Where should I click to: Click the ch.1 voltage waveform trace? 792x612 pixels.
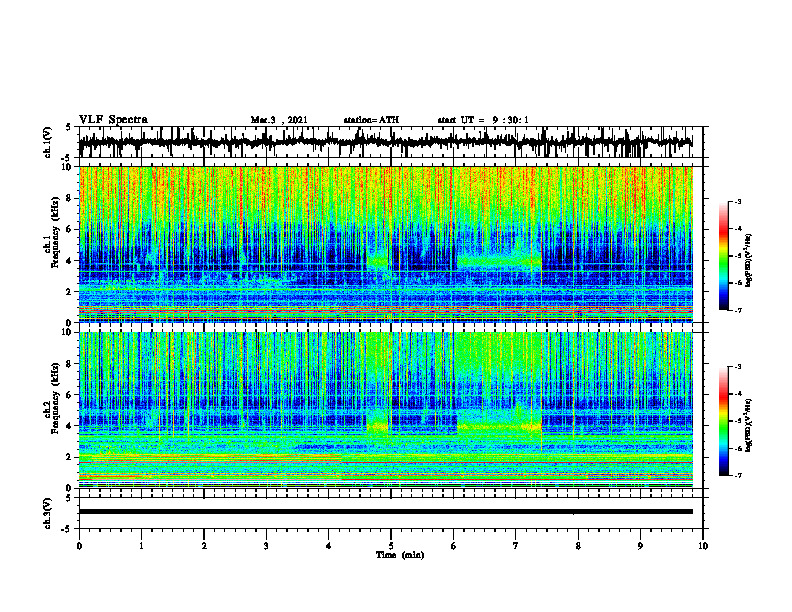(385, 142)
